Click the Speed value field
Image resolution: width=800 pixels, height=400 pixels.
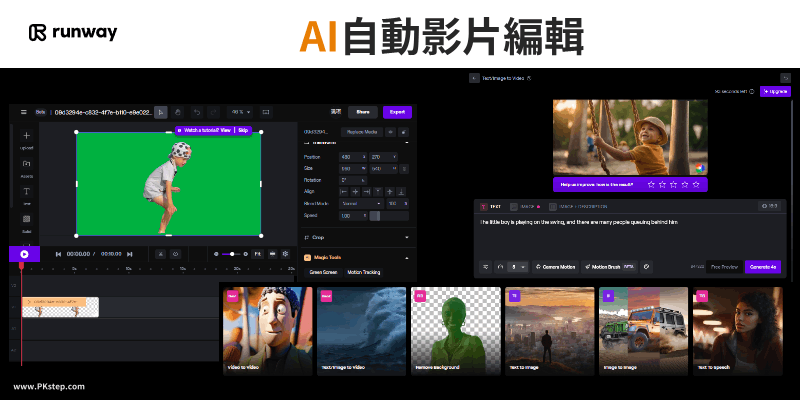pyautogui.click(x=353, y=216)
